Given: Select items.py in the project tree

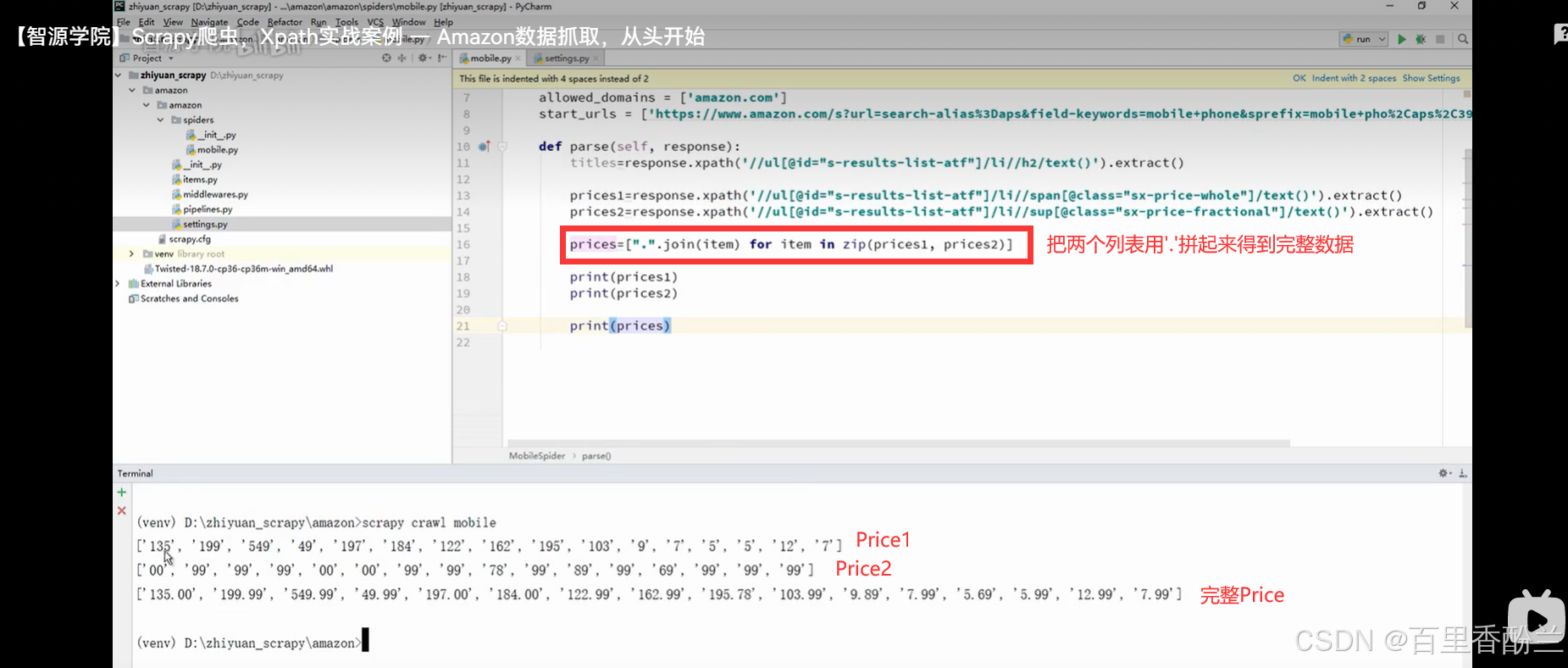Looking at the screenshot, I should pos(194,180).
